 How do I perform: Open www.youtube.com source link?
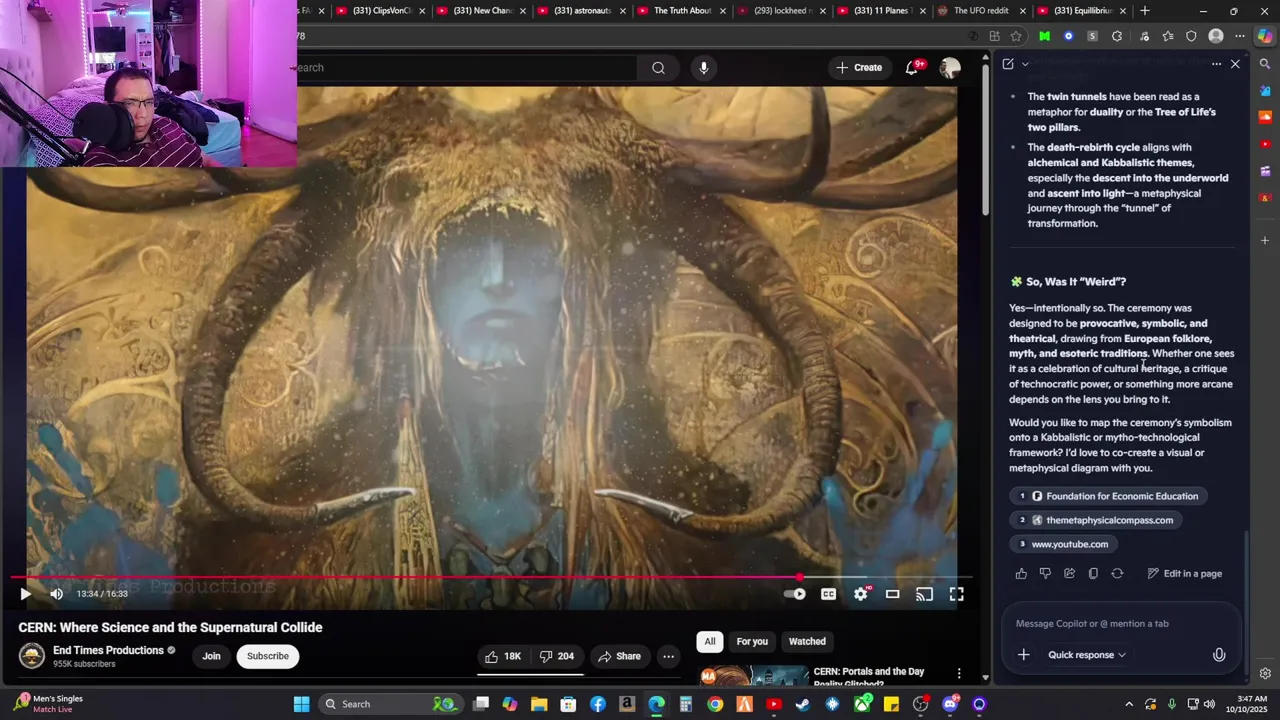1064,544
